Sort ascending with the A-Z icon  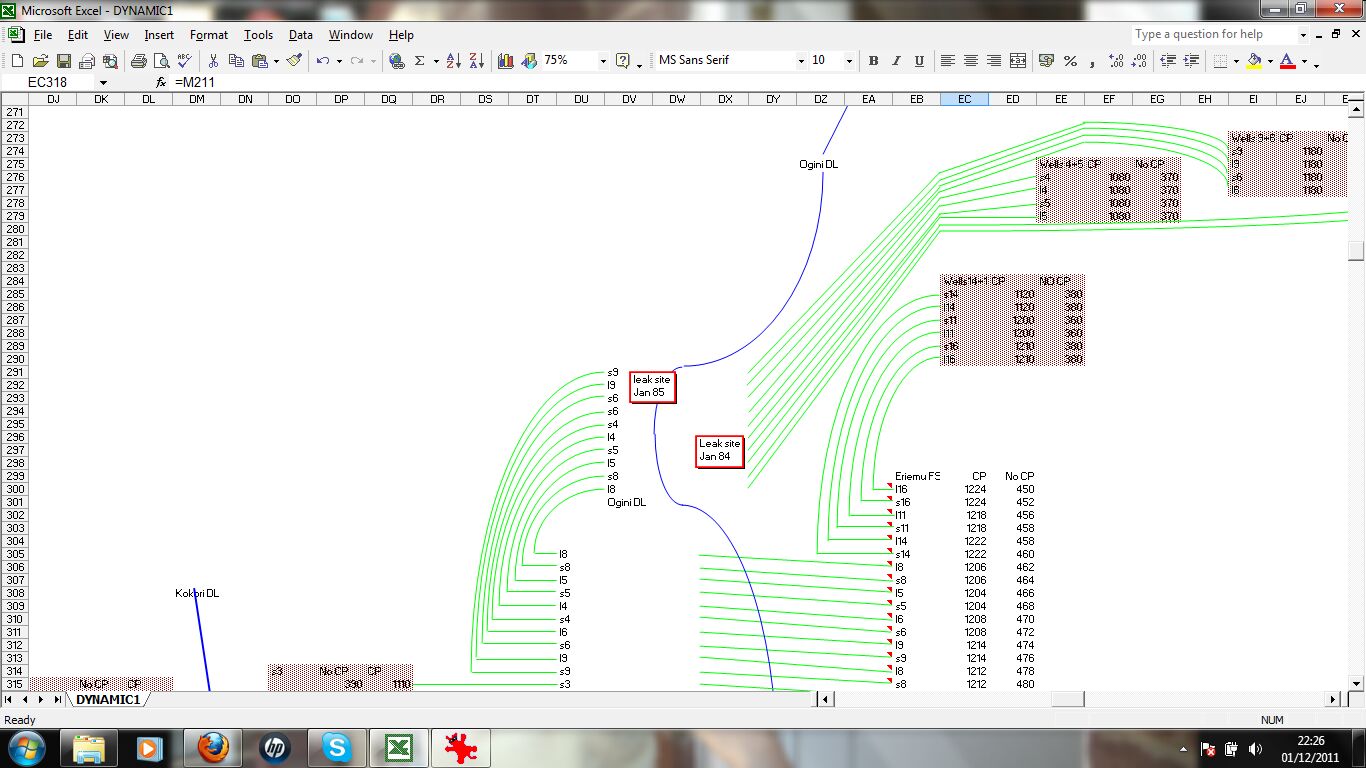[454, 61]
